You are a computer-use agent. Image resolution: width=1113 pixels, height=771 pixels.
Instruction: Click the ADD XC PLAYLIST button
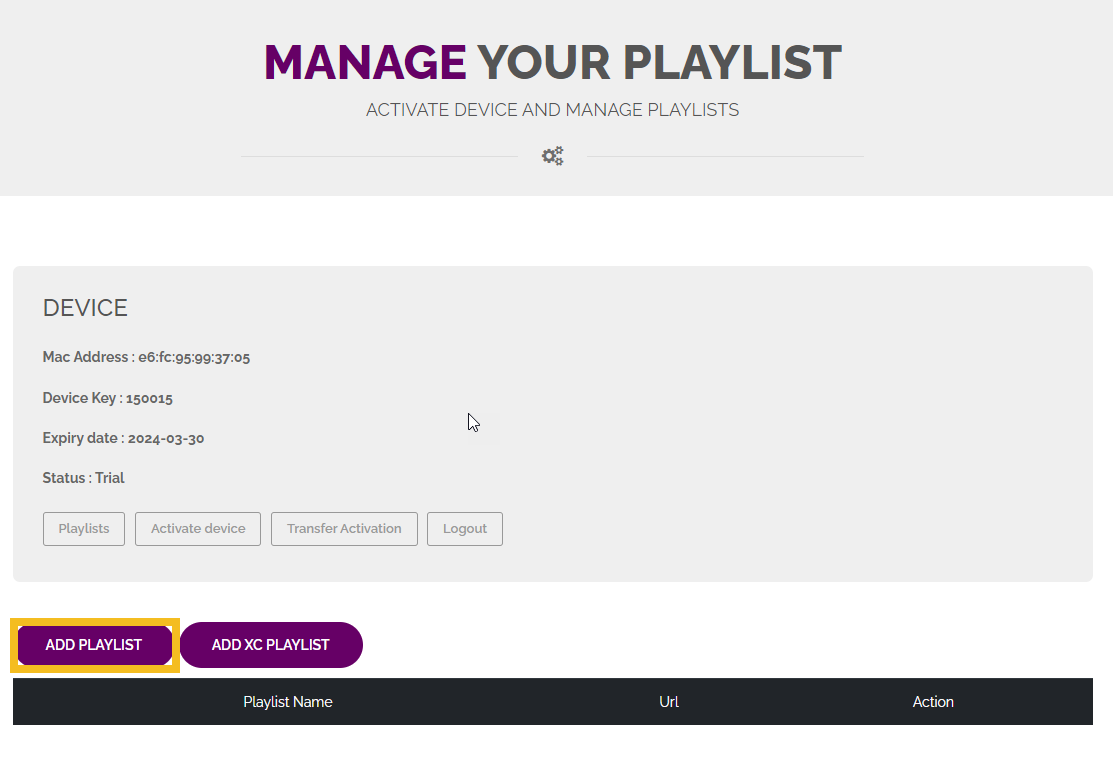tap(271, 645)
